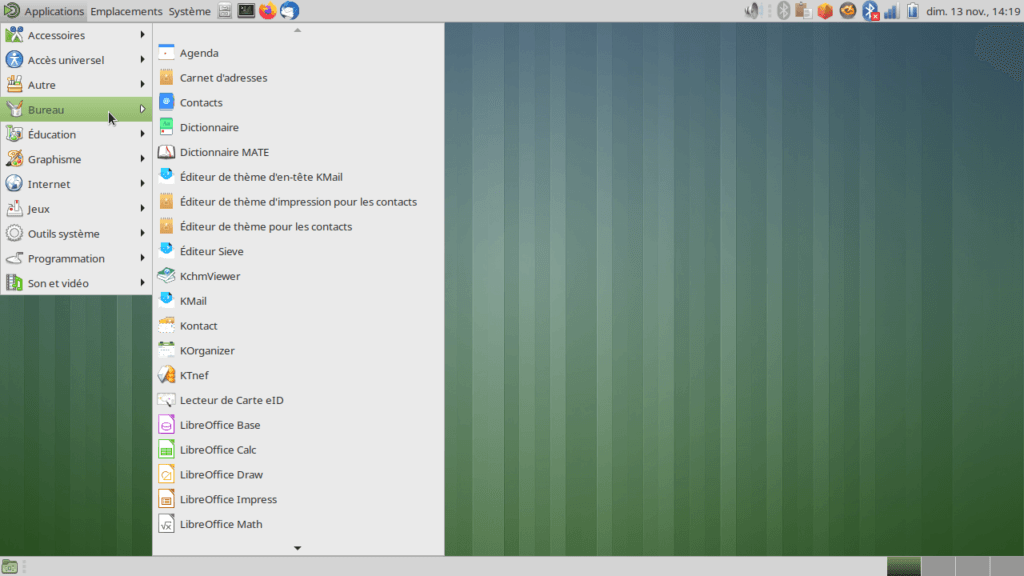Viewport: 1024px width, 576px height.
Task: Launch Firefox from the top panel
Action: (268, 10)
